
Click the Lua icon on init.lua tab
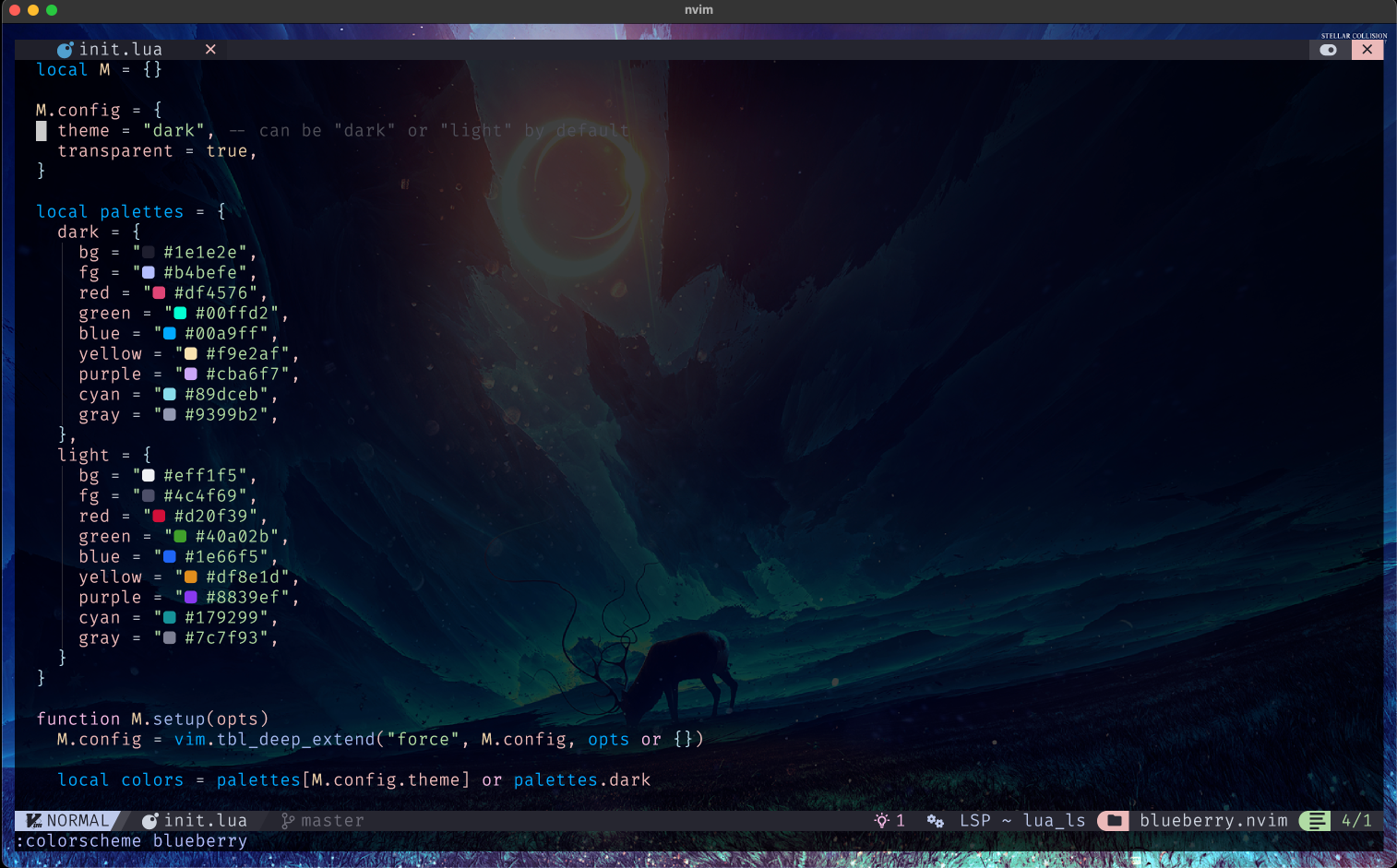click(x=65, y=50)
